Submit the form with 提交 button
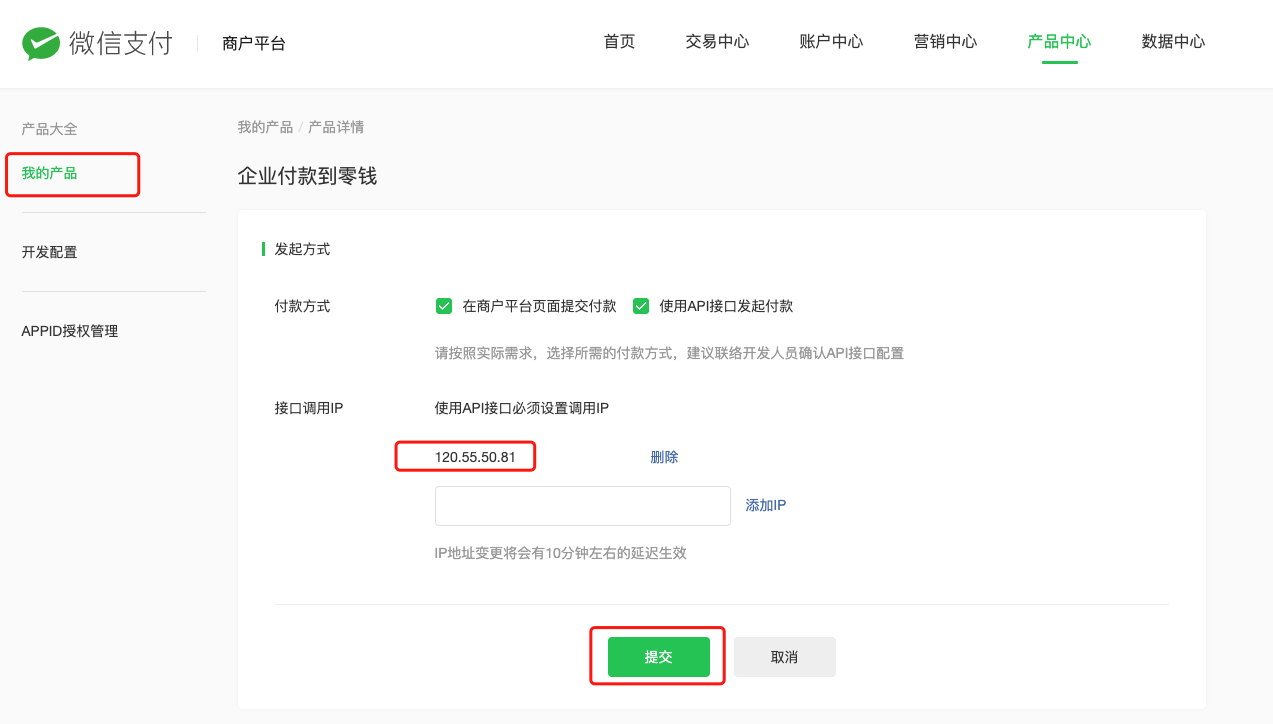This screenshot has height=724, width=1273. 659,657
